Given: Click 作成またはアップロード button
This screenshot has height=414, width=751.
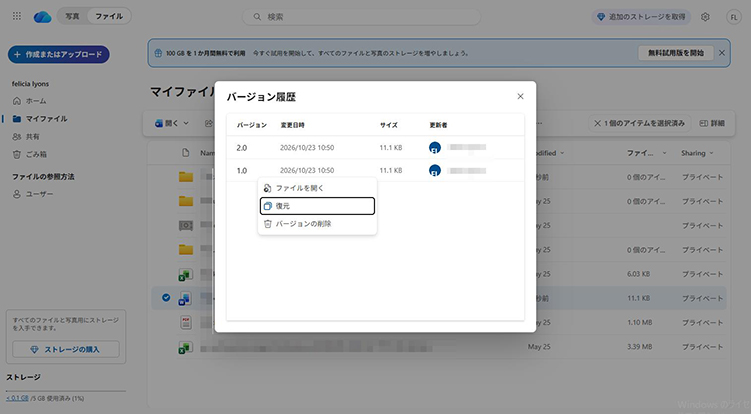Looking at the screenshot, I should point(58,54).
